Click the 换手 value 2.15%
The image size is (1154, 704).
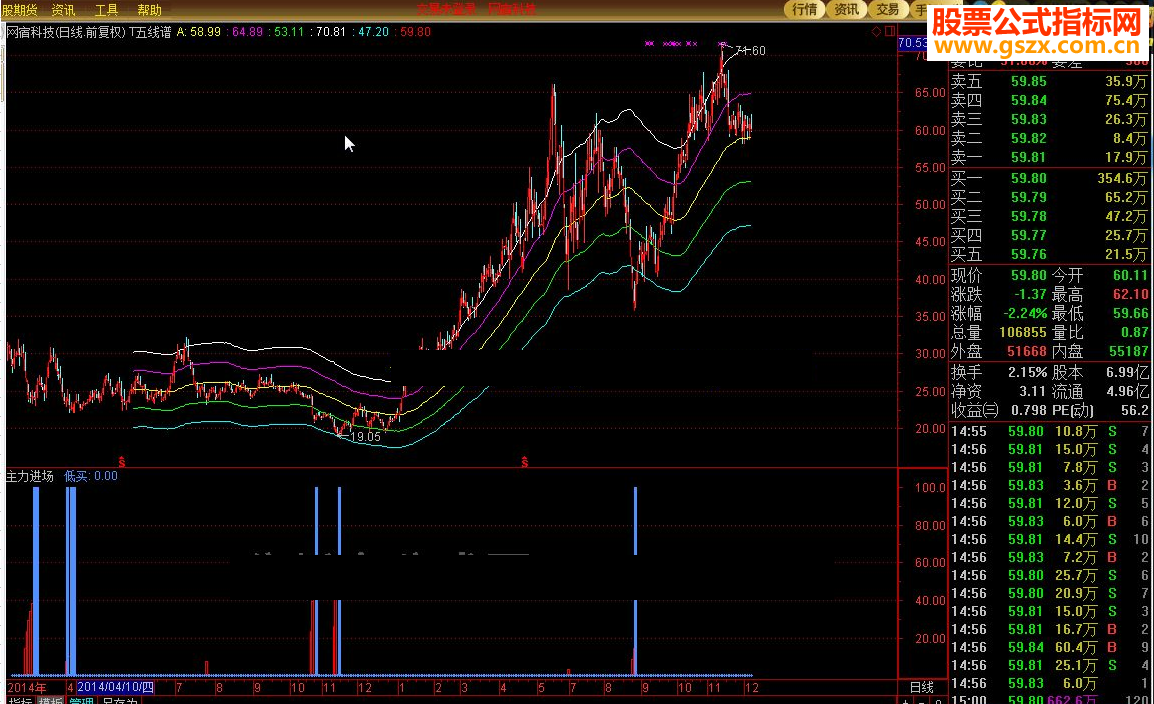pos(1027,373)
